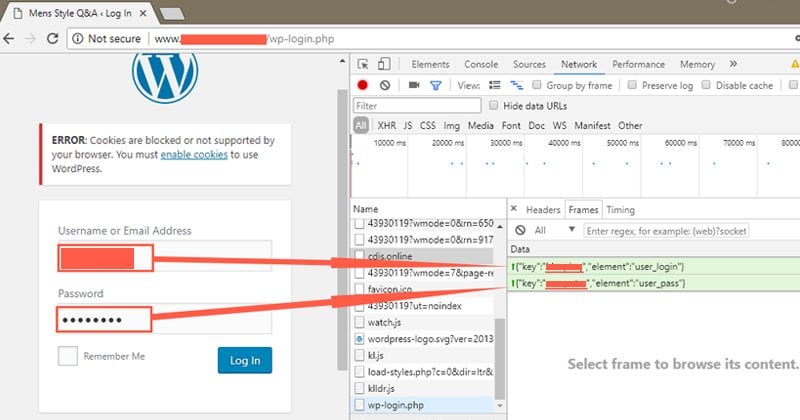Select the waterfall overview view icon
This screenshot has width=800, height=420.
pos(516,85)
